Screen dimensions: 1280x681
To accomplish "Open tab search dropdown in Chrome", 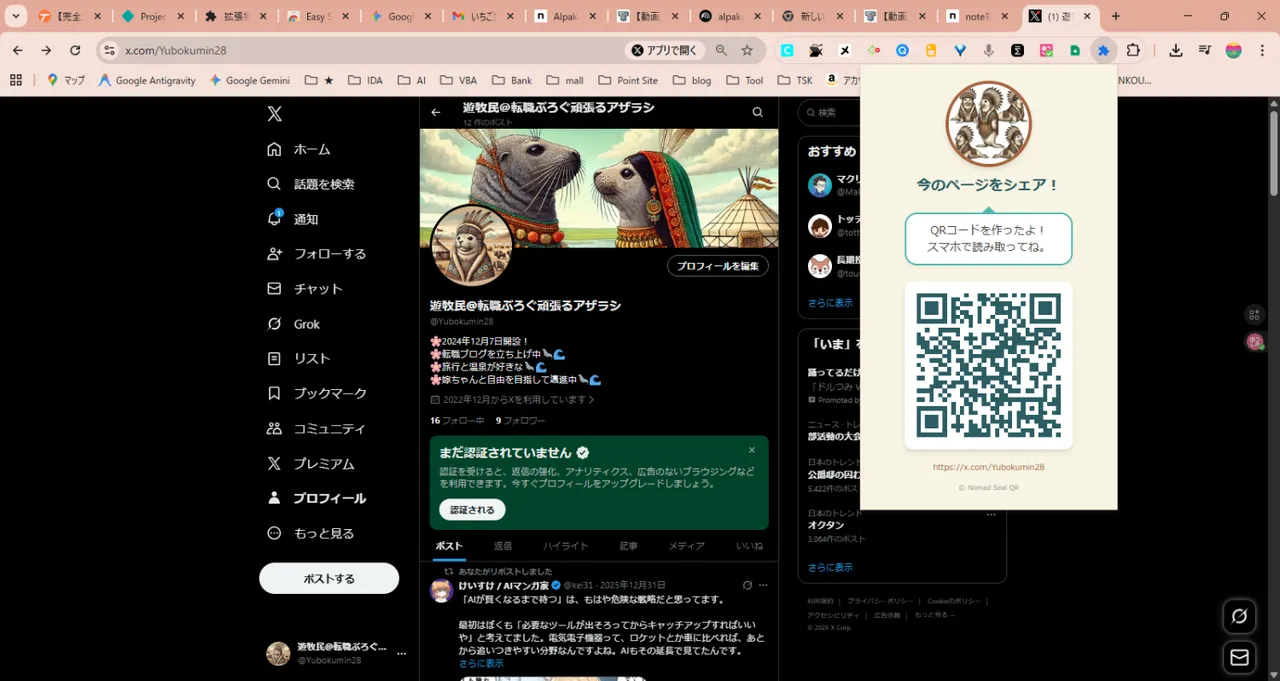I will (x=16, y=16).
